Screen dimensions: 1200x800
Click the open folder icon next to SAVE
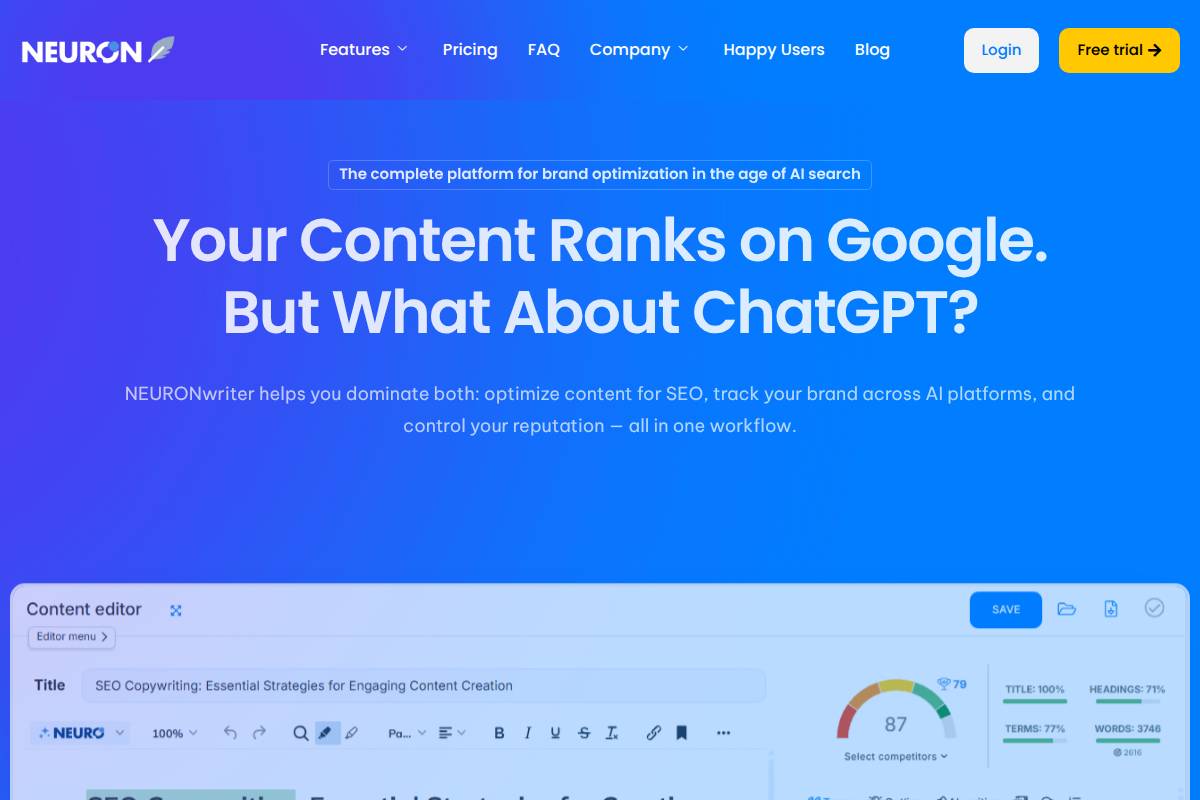(x=1067, y=609)
